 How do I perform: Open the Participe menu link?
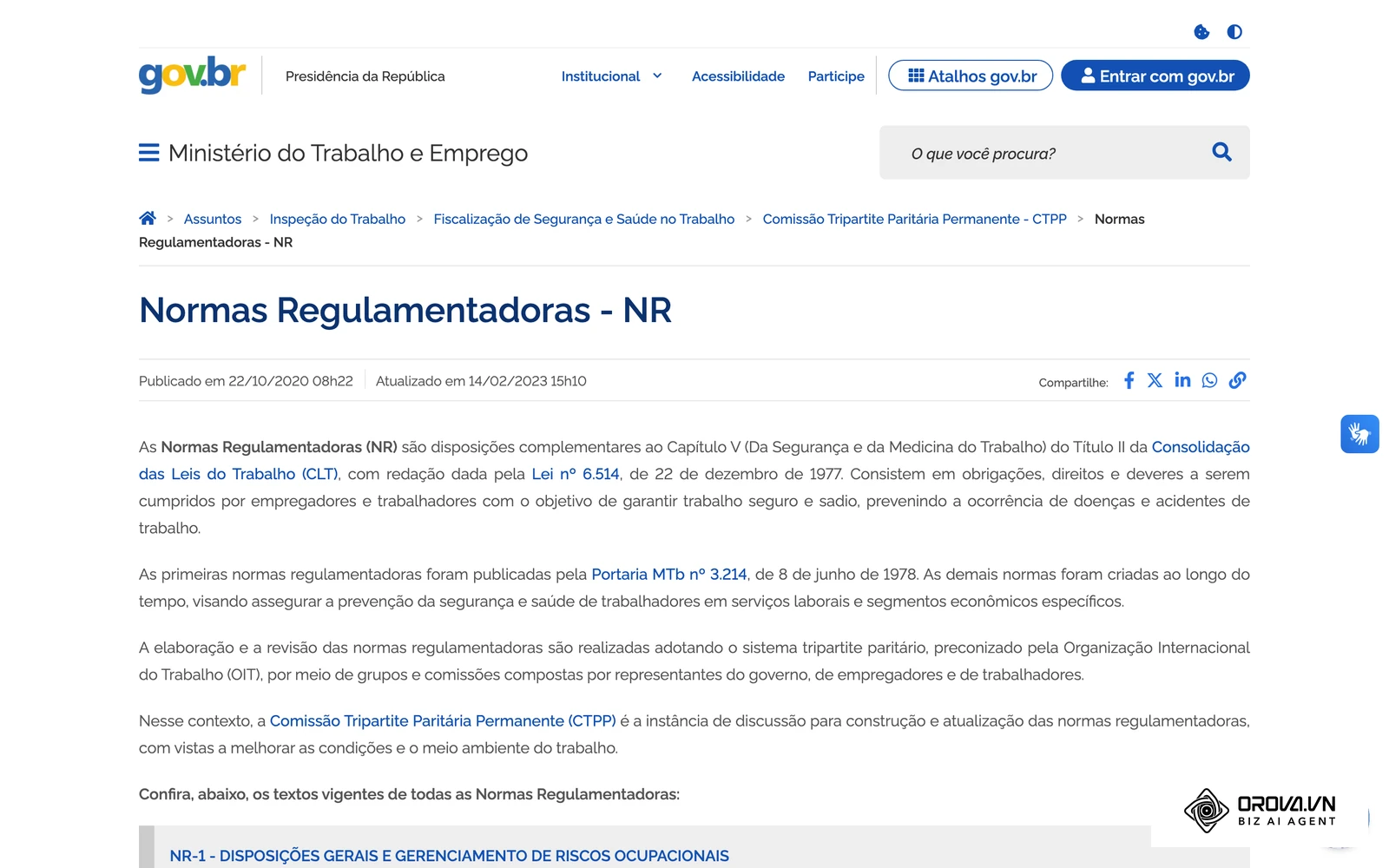pos(836,76)
